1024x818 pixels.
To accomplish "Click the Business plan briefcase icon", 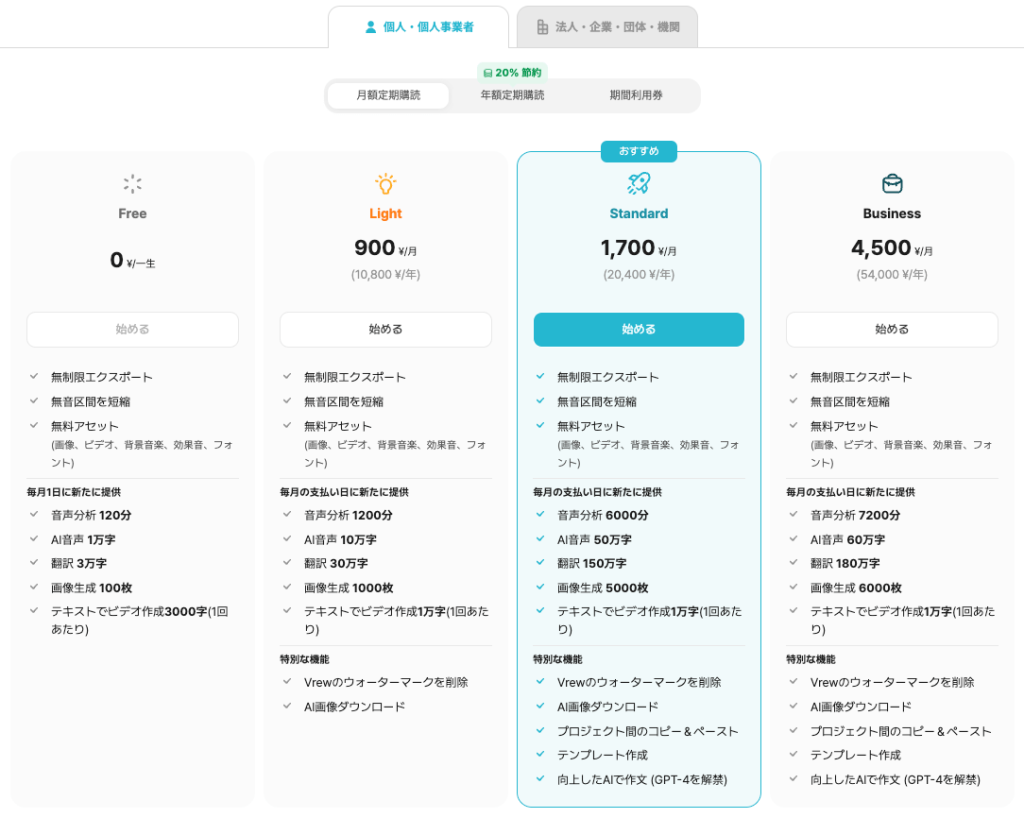I will pyautogui.click(x=892, y=183).
